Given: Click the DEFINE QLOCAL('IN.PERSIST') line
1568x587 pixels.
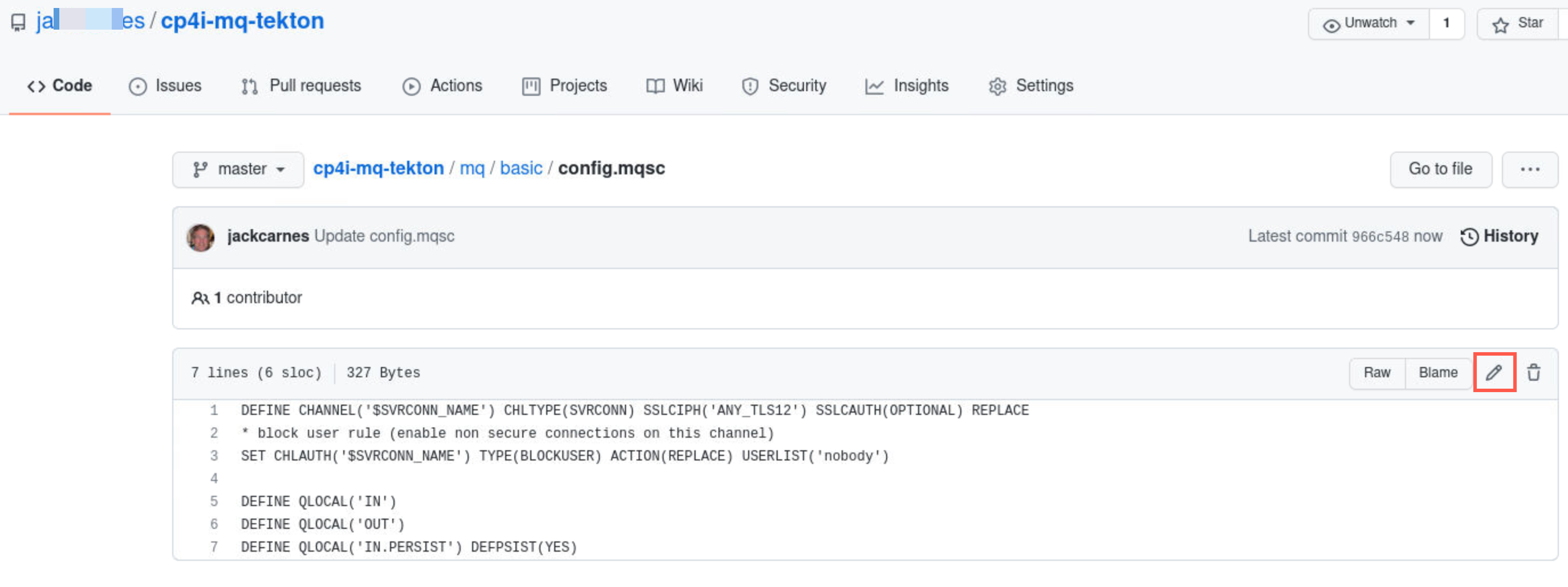Looking at the screenshot, I should pos(408,548).
